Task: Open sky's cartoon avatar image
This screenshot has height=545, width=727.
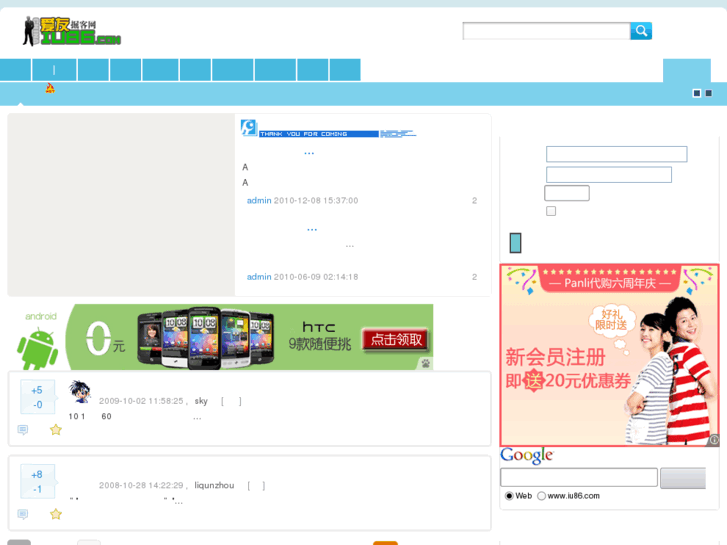Action: pyautogui.click(x=80, y=392)
